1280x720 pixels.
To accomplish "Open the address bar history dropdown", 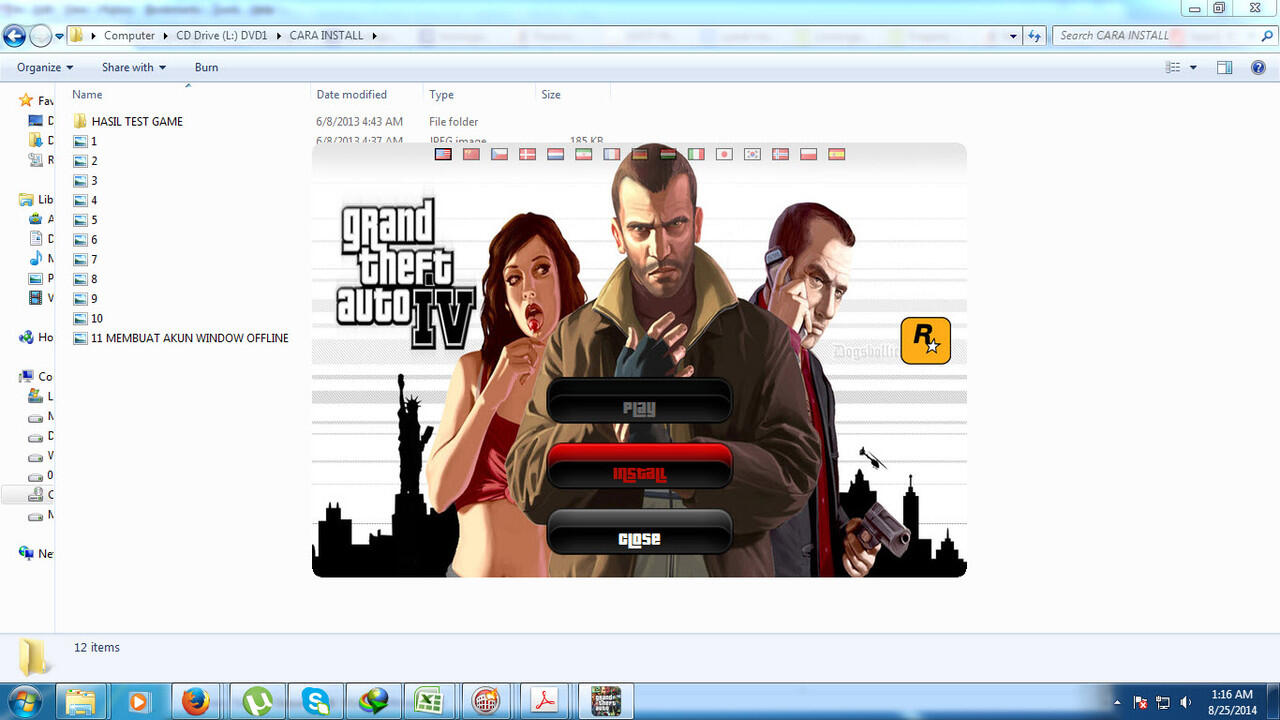I will click(1013, 35).
